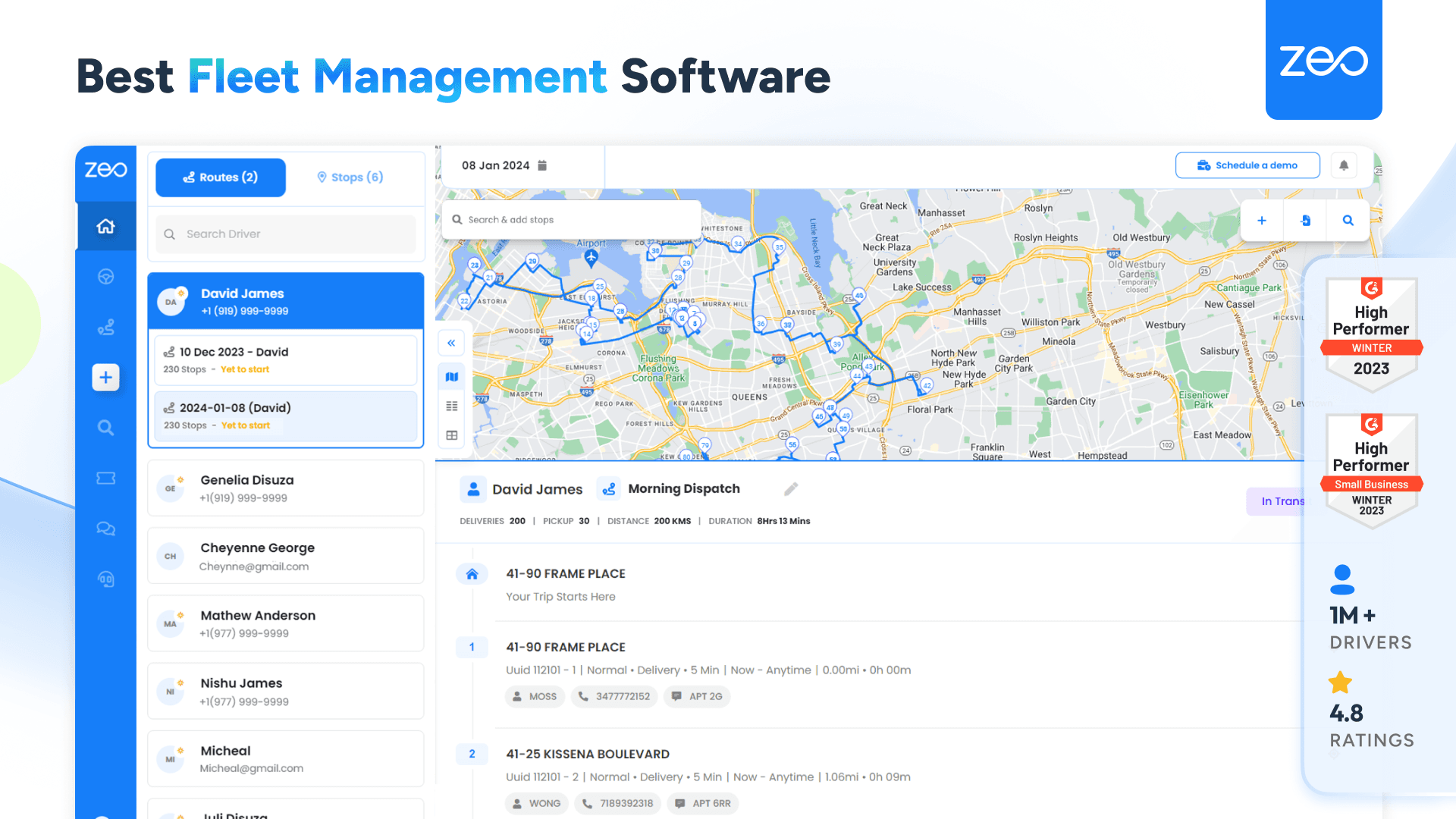Click the Schedule a demo button

click(1247, 165)
